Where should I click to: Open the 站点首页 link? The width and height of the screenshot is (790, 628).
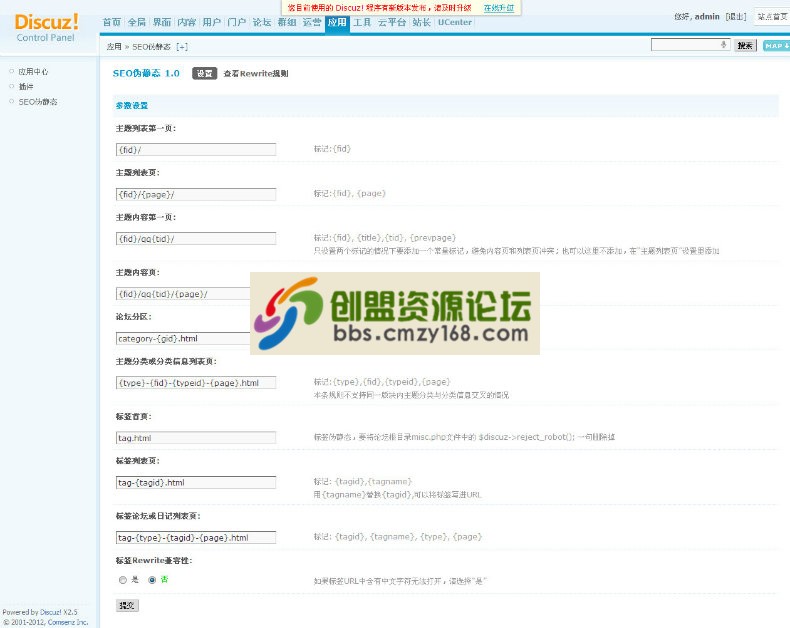772,17
